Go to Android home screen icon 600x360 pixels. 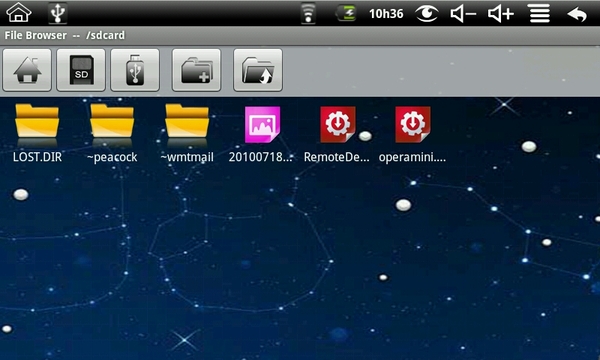point(18,13)
